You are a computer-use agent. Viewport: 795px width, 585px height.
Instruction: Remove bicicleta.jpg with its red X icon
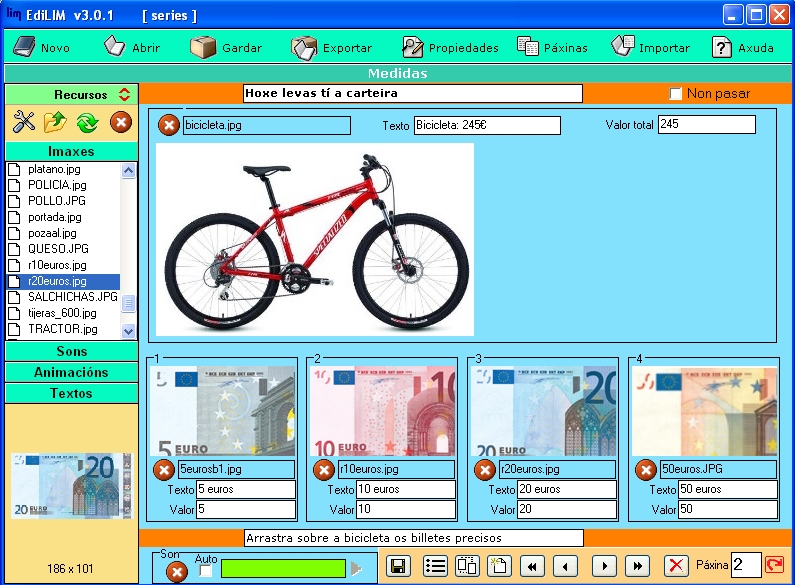click(170, 125)
